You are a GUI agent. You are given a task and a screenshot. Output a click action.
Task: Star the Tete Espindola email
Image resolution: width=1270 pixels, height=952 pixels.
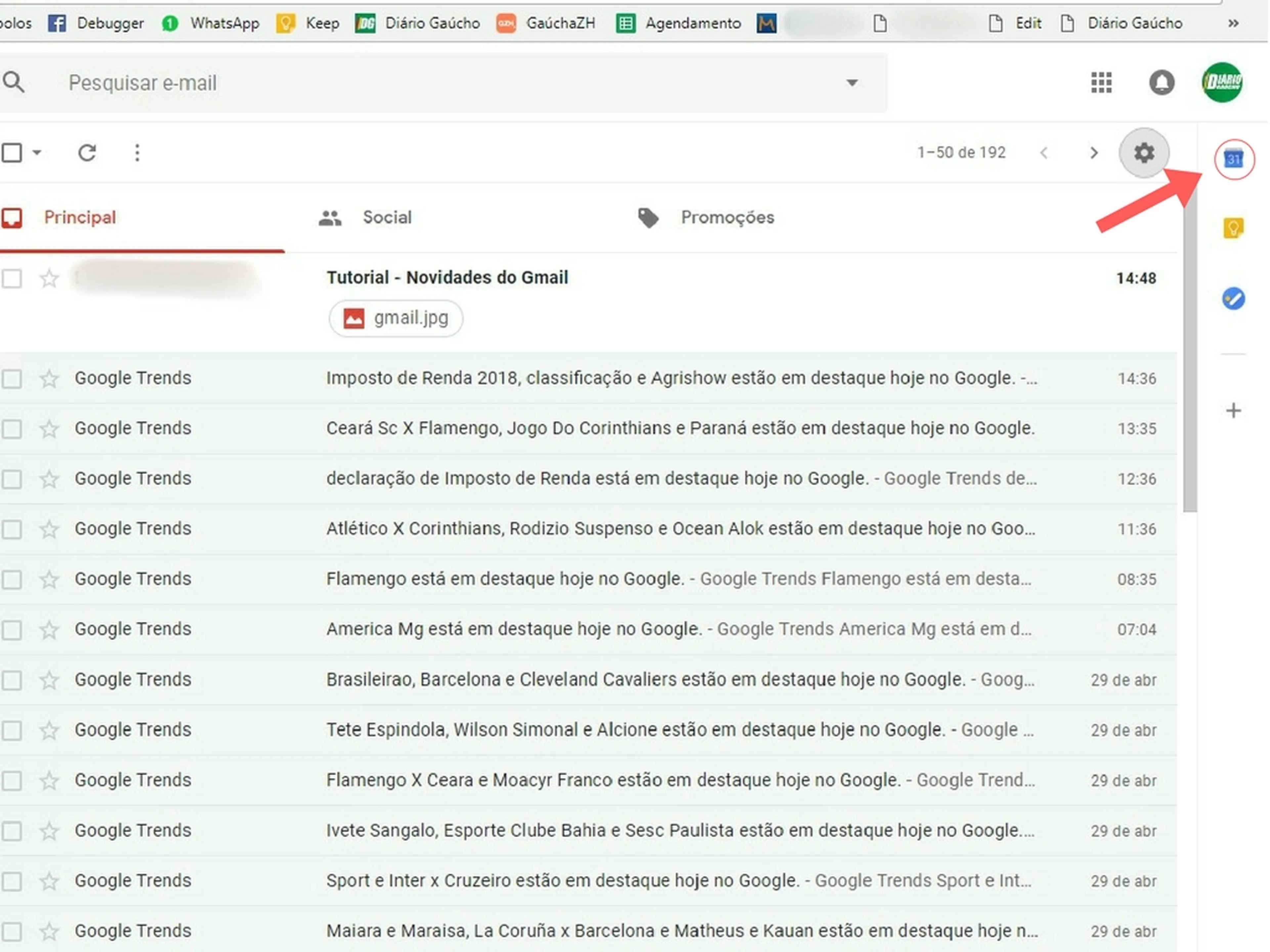[49, 731]
